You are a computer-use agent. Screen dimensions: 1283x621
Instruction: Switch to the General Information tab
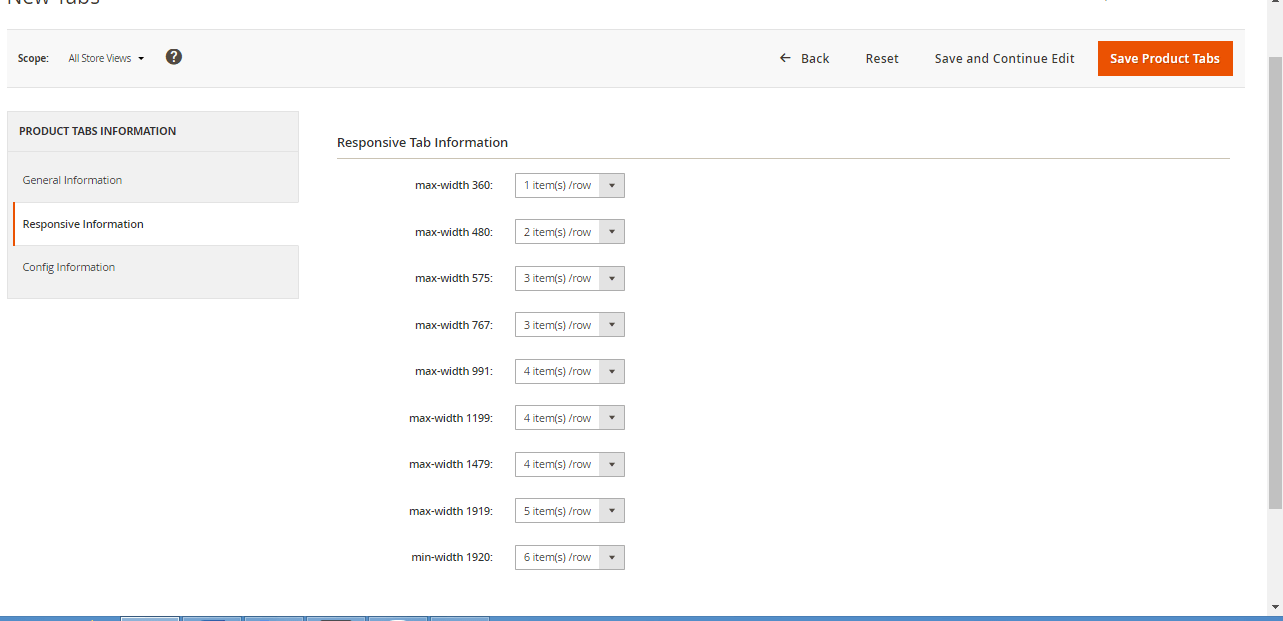(72, 180)
